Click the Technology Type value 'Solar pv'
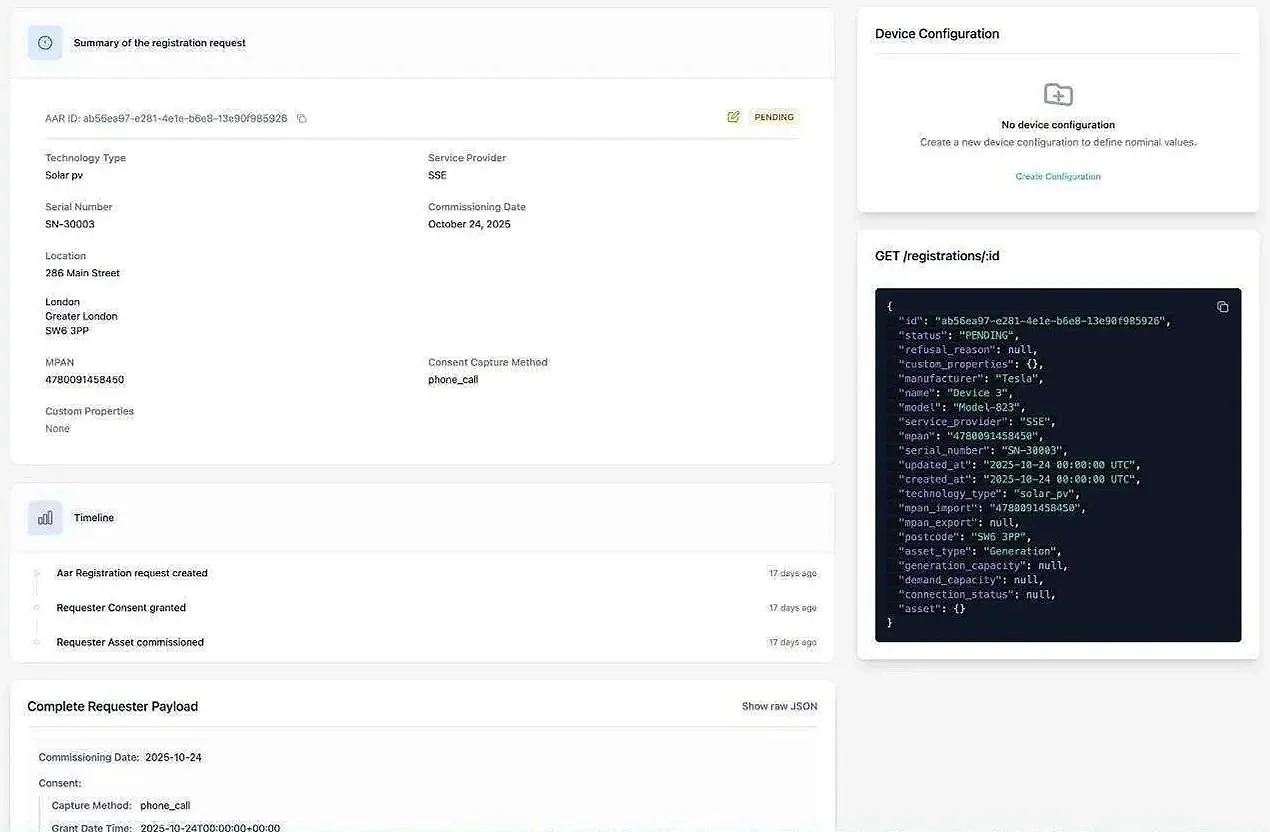Image resolution: width=1270 pixels, height=832 pixels. click(64, 175)
